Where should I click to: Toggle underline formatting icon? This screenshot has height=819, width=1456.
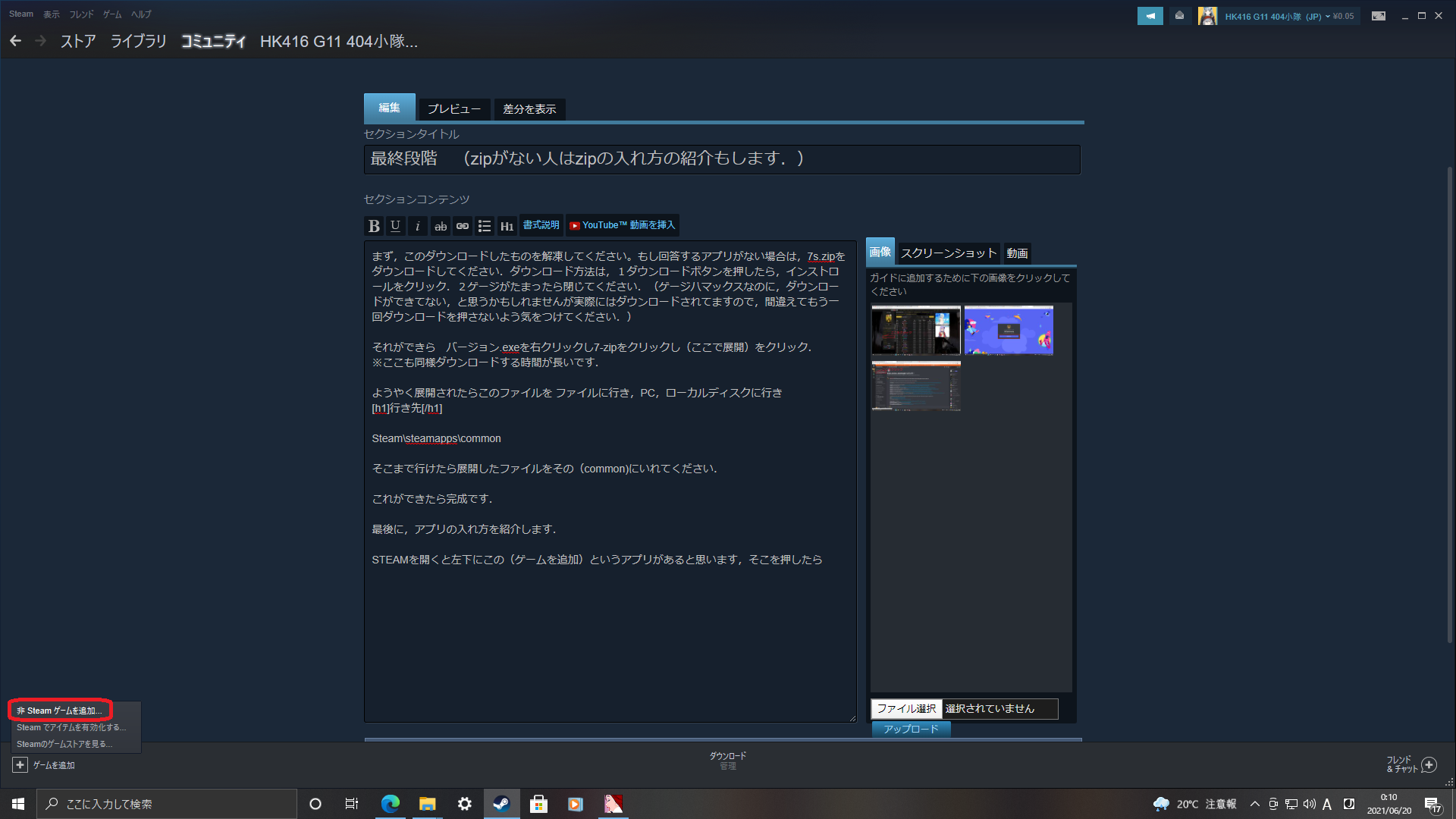pyautogui.click(x=395, y=226)
